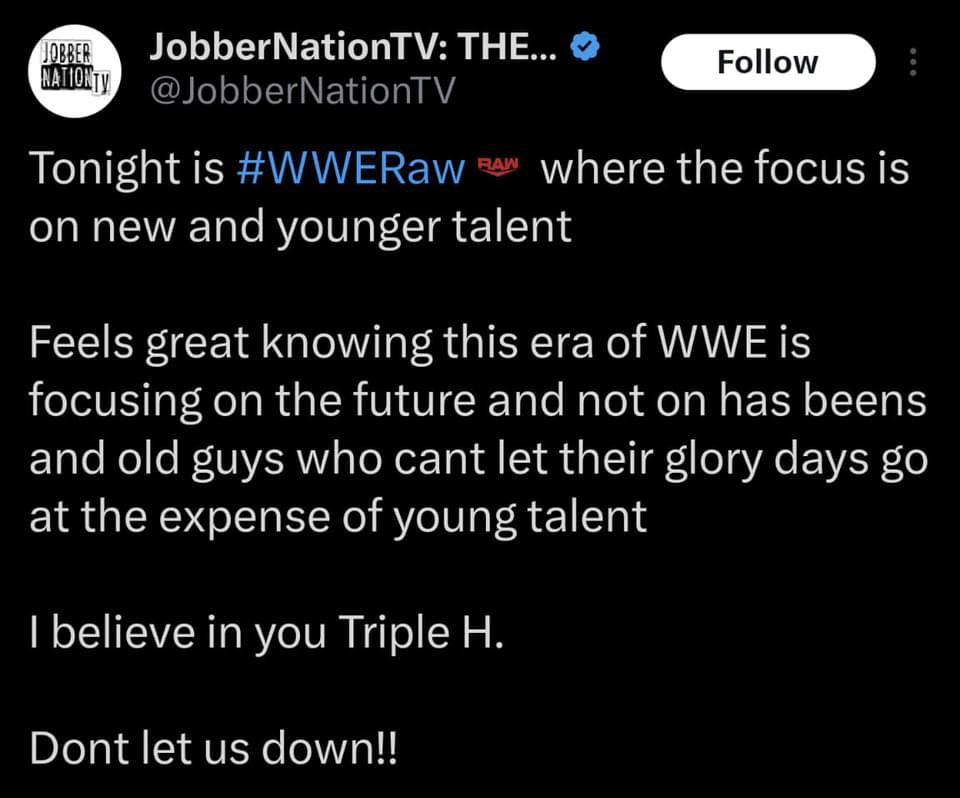The image size is (960, 798).
Task: Open the #WWERaw hashtag link
Action: tap(352, 168)
